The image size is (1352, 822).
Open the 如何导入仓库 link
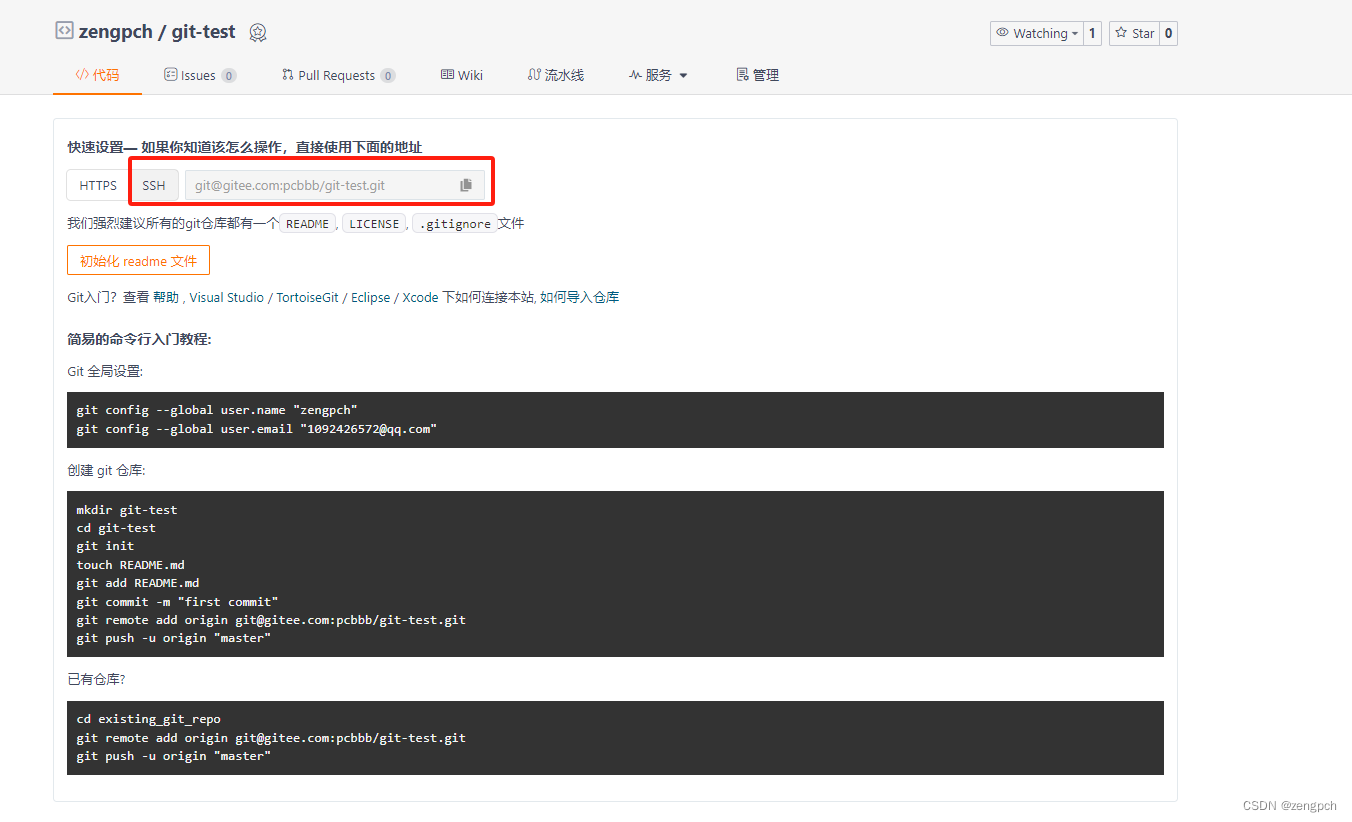580,297
